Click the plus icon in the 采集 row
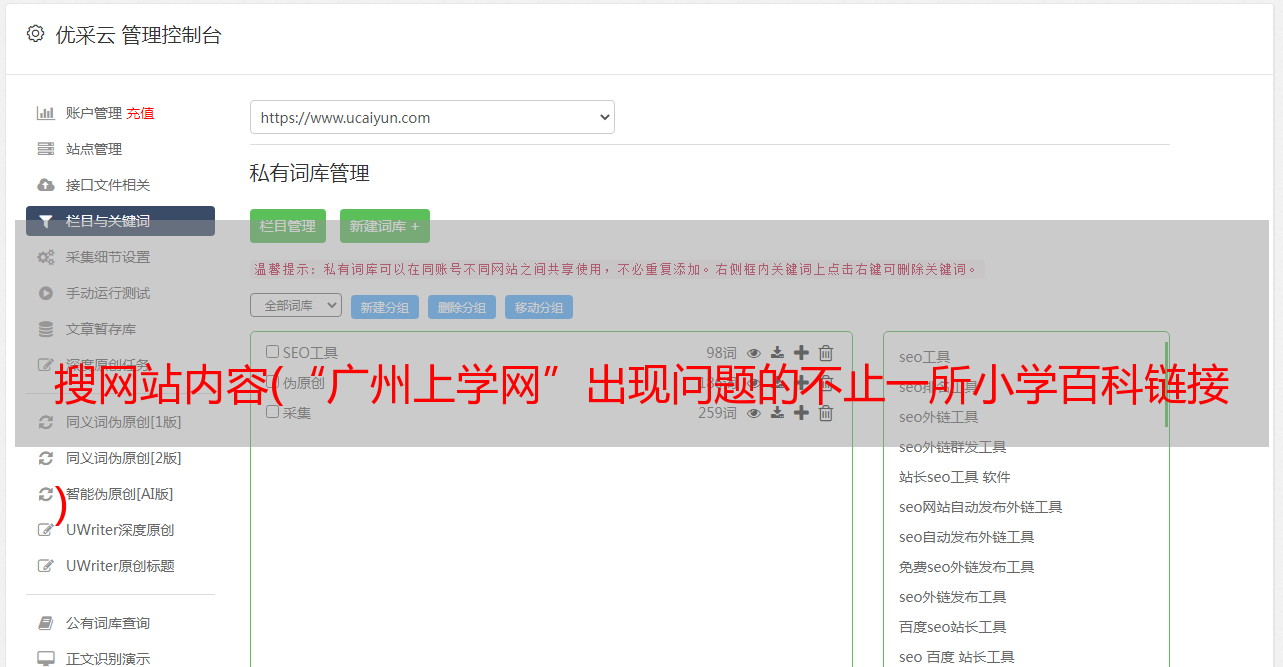1283x667 pixels. (x=801, y=412)
